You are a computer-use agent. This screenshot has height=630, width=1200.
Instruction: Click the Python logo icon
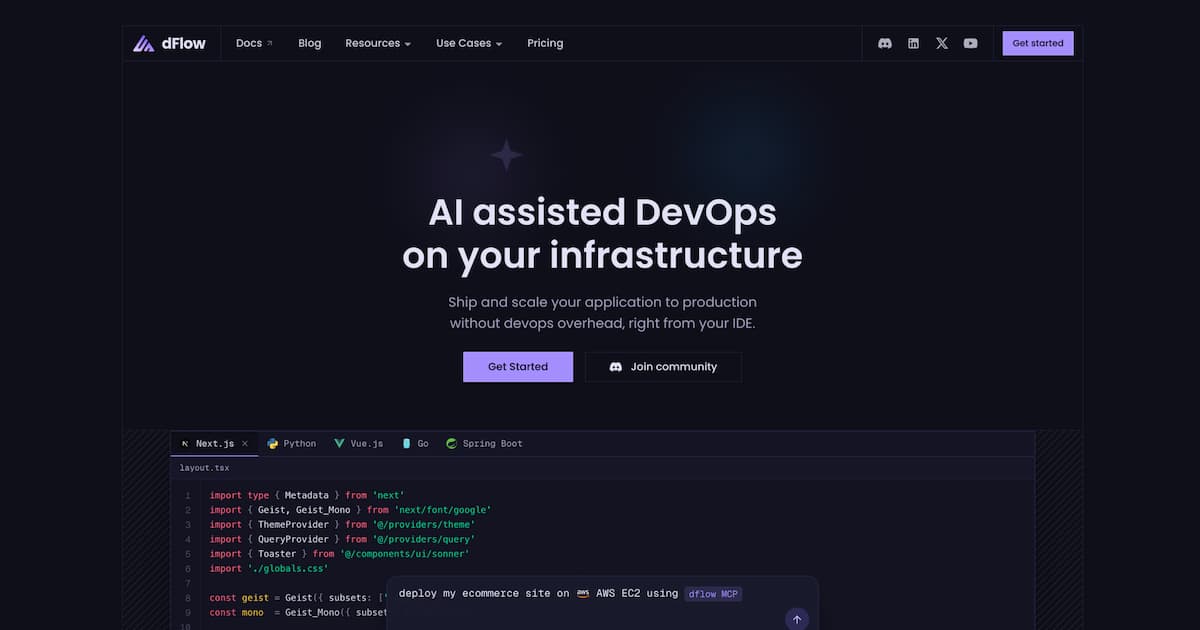click(x=272, y=444)
